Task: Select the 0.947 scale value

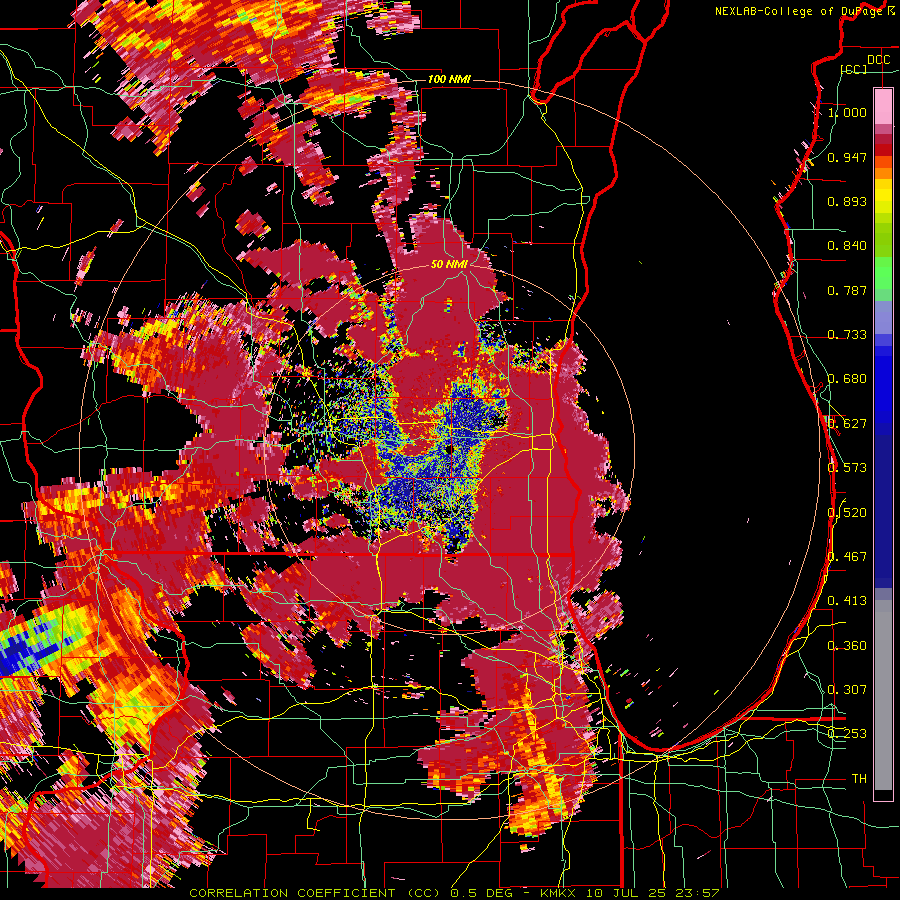Action: 847,157
